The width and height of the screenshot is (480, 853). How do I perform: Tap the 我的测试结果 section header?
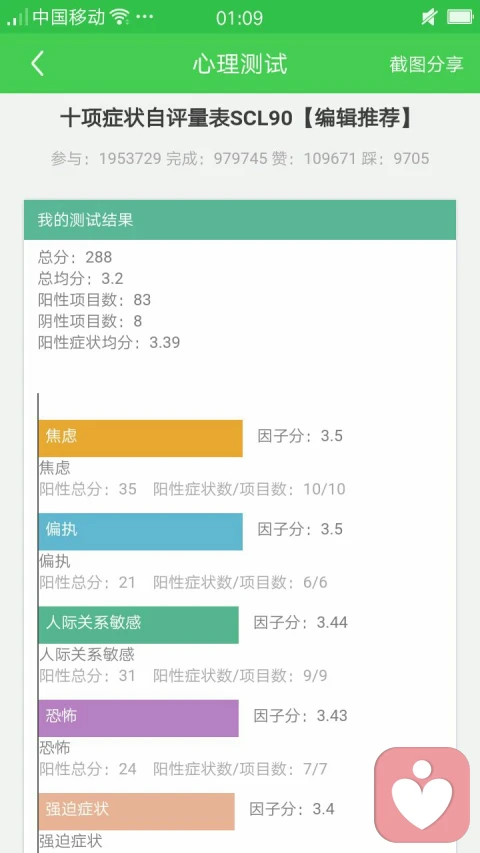click(x=239, y=220)
